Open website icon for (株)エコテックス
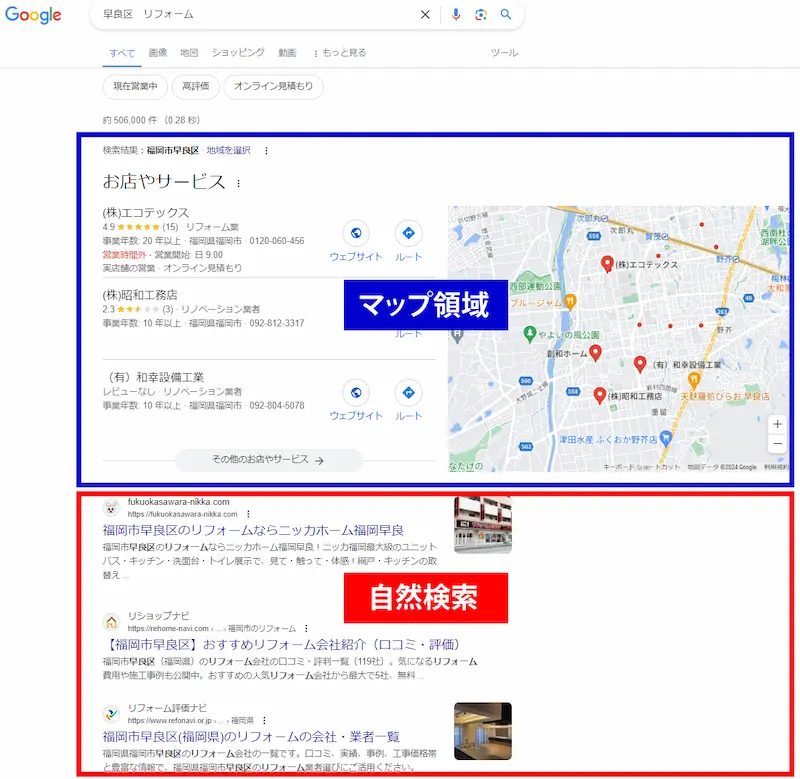800x779 pixels. (x=356, y=233)
